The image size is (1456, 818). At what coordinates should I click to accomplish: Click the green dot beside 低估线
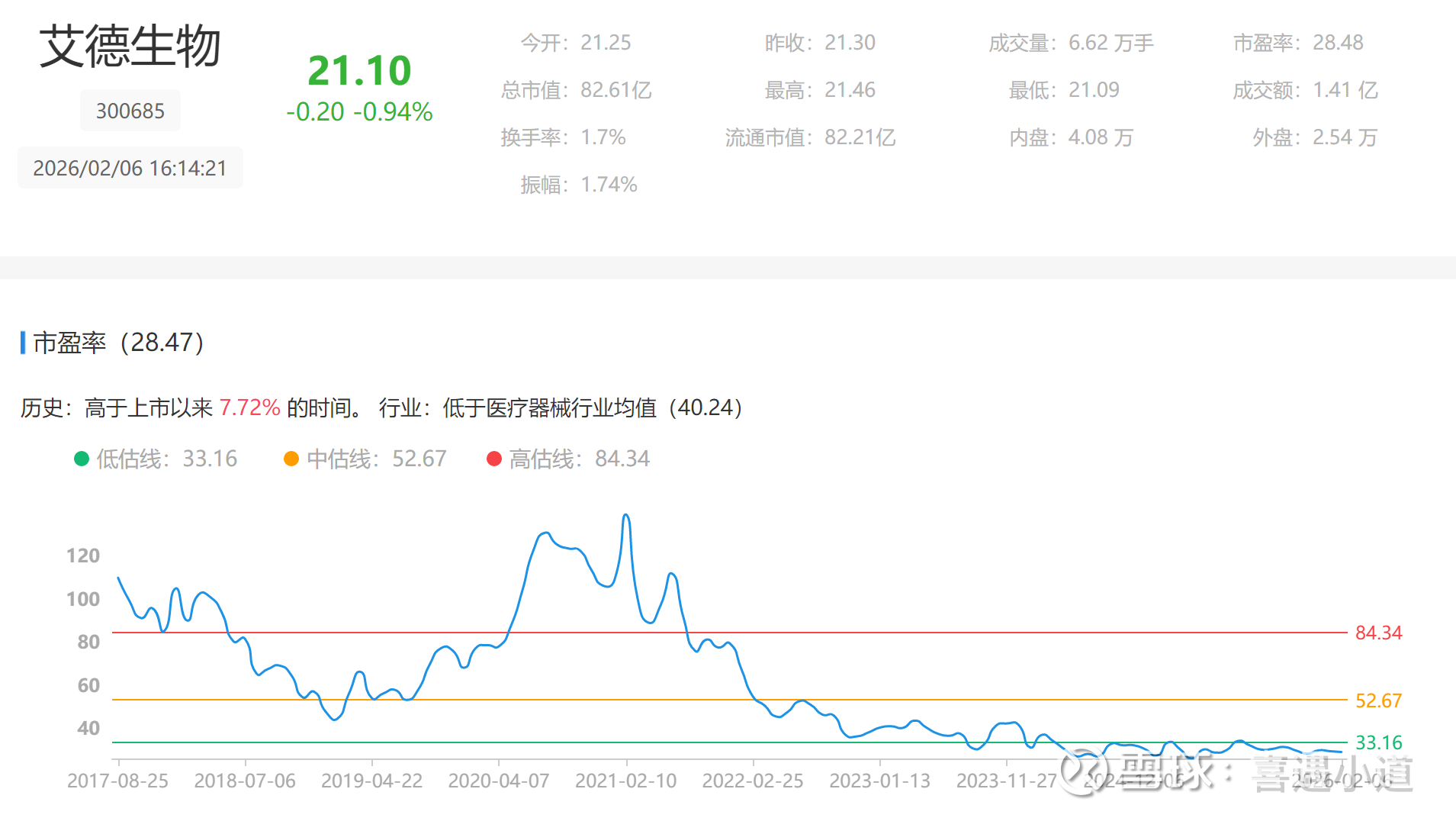click(x=82, y=459)
